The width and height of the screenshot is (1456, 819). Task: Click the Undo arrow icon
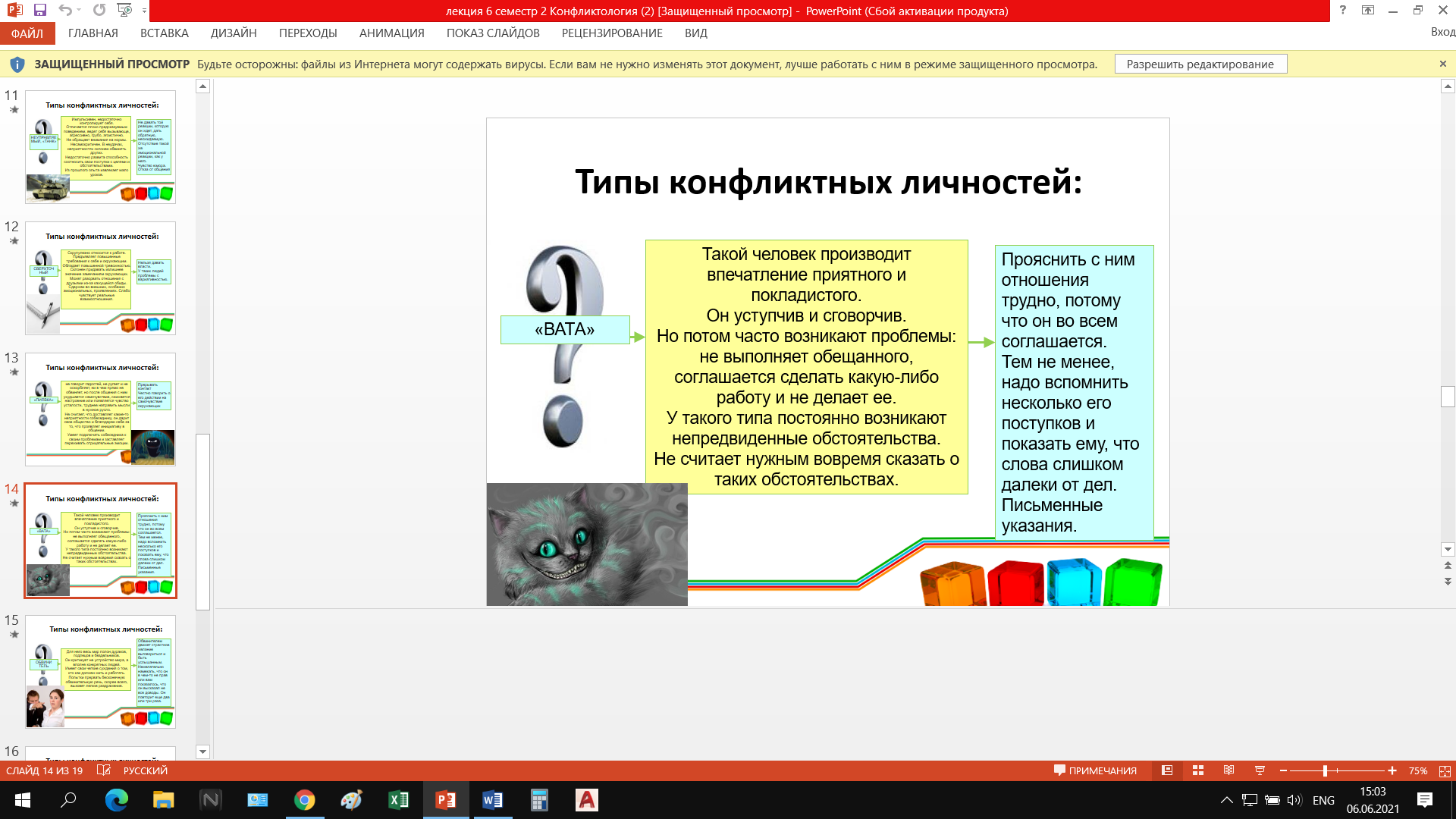[65, 11]
